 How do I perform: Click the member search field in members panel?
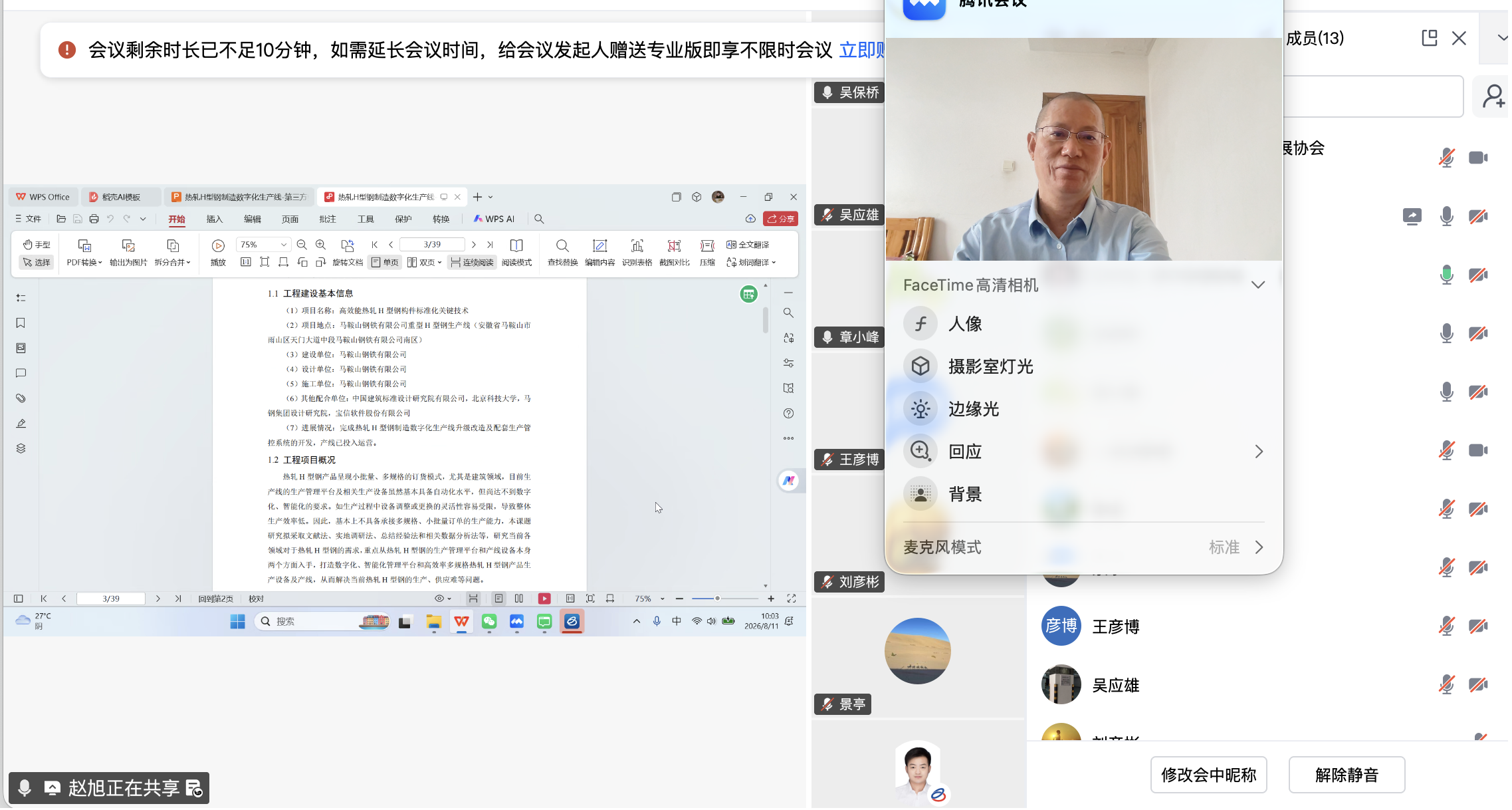(x=1373, y=96)
